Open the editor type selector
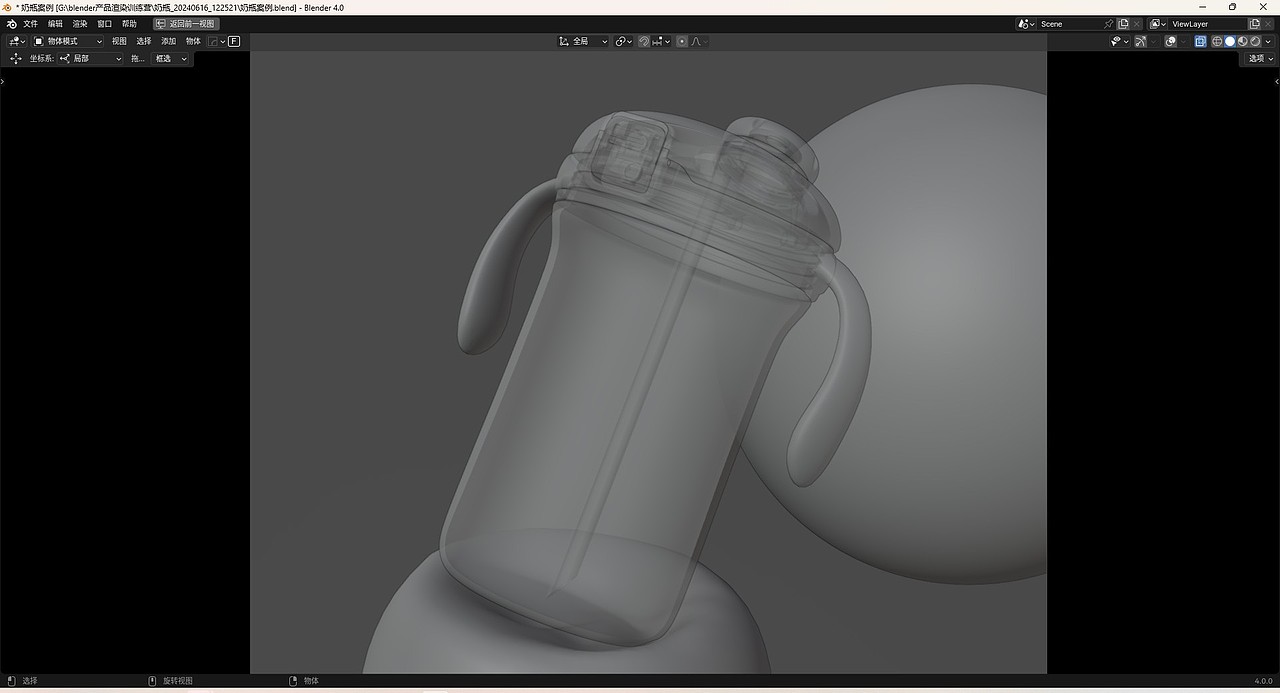The width and height of the screenshot is (1280, 693). point(17,41)
